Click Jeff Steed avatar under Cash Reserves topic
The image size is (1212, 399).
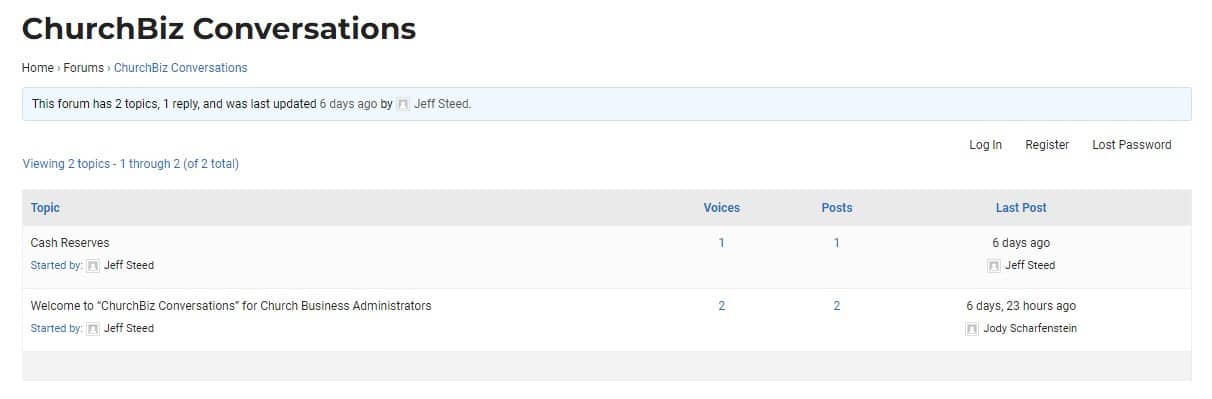coord(93,266)
